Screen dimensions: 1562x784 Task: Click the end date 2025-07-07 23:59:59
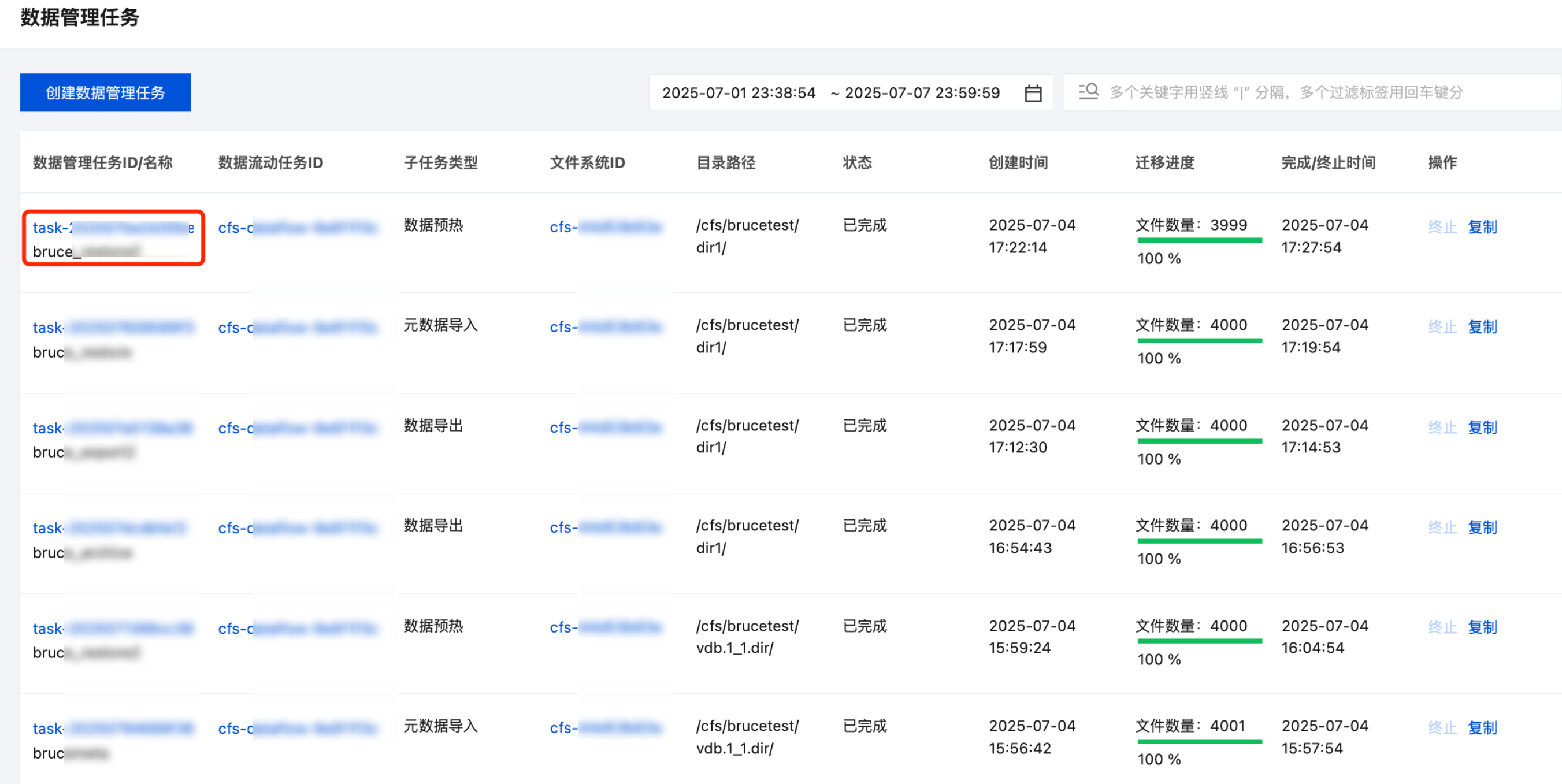click(x=922, y=93)
